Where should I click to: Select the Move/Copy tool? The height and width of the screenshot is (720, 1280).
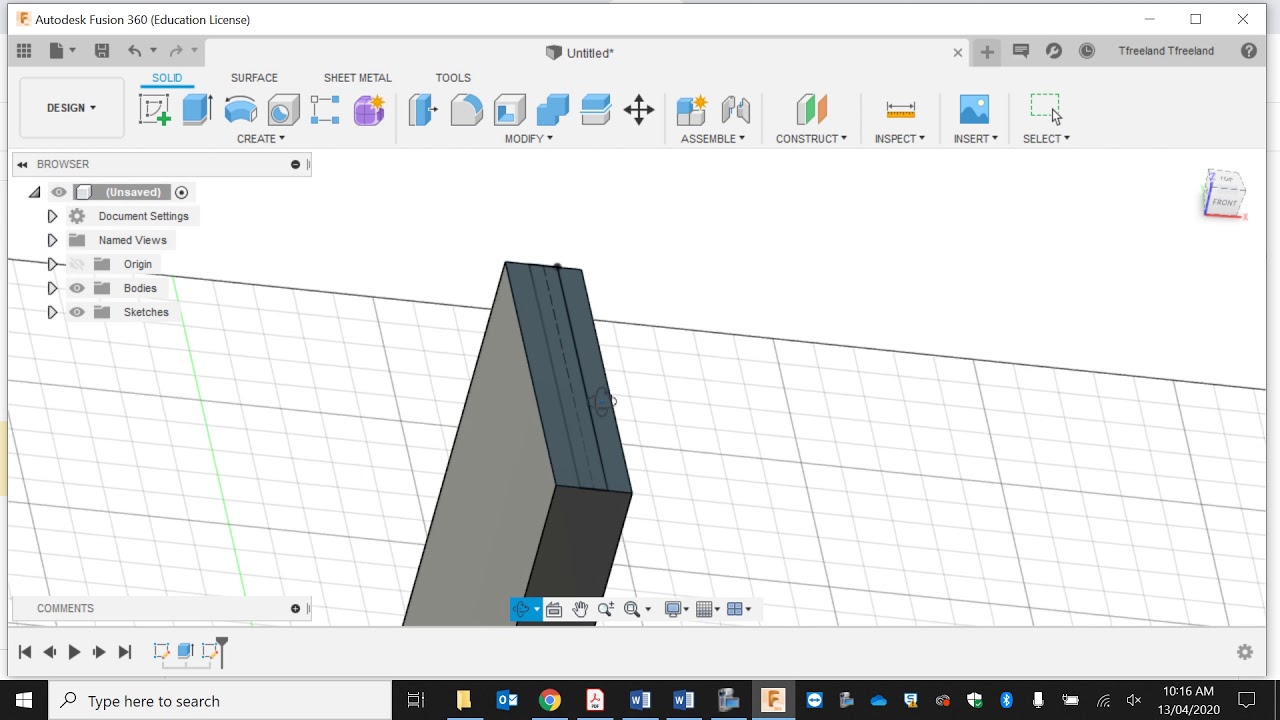pos(638,109)
